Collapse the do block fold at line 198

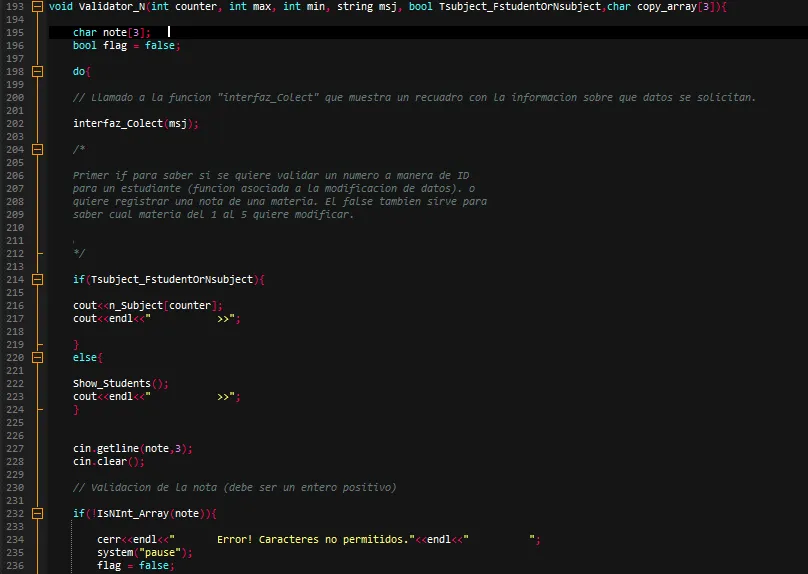(37, 72)
